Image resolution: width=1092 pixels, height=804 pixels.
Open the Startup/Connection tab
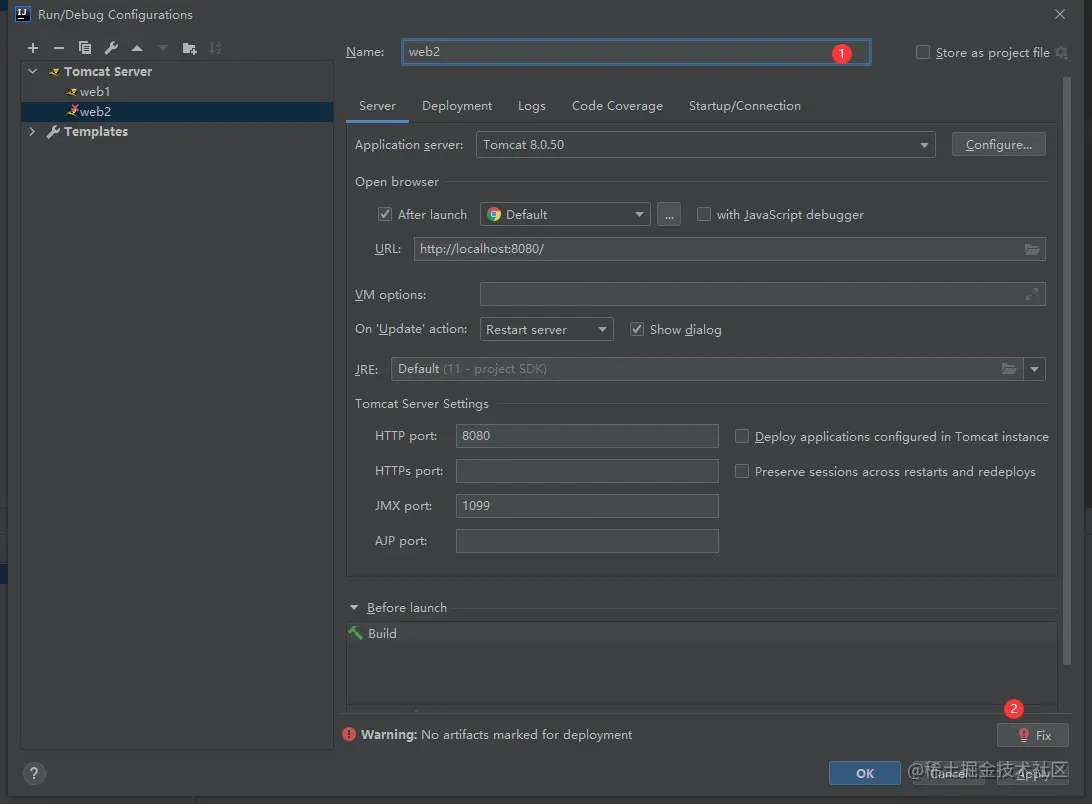(744, 105)
